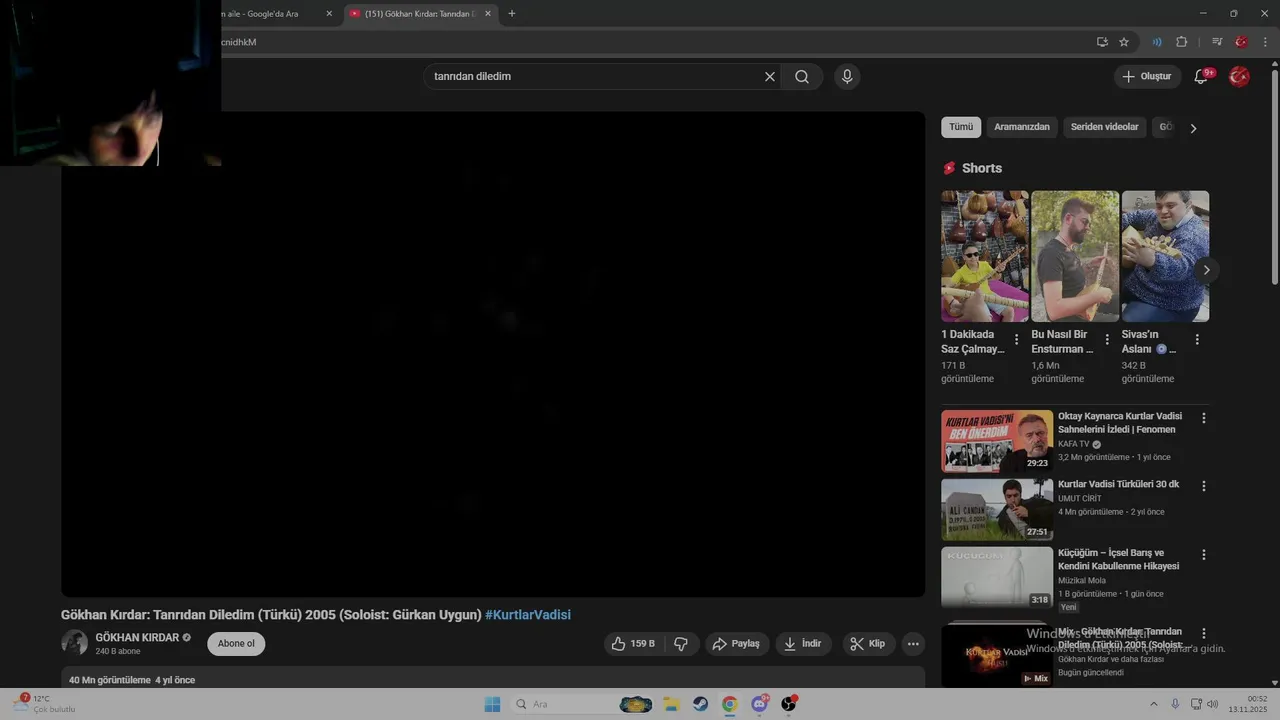Viewport: 1280px width, 720px height.
Task: Open more actions three-dot menu under video
Action: tap(913, 644)
